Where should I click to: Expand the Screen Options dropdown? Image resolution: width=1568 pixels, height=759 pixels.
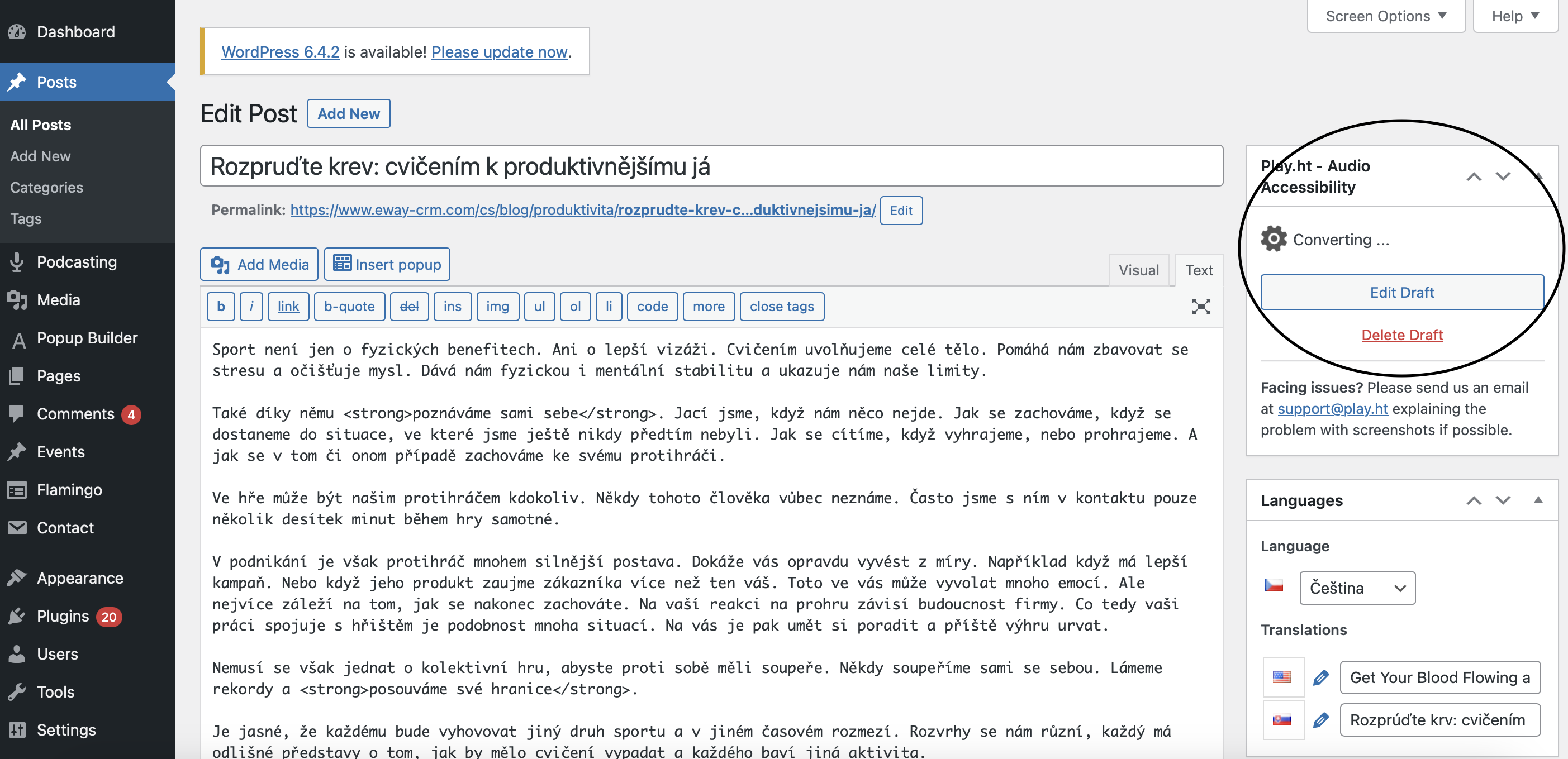(1386, 16)
